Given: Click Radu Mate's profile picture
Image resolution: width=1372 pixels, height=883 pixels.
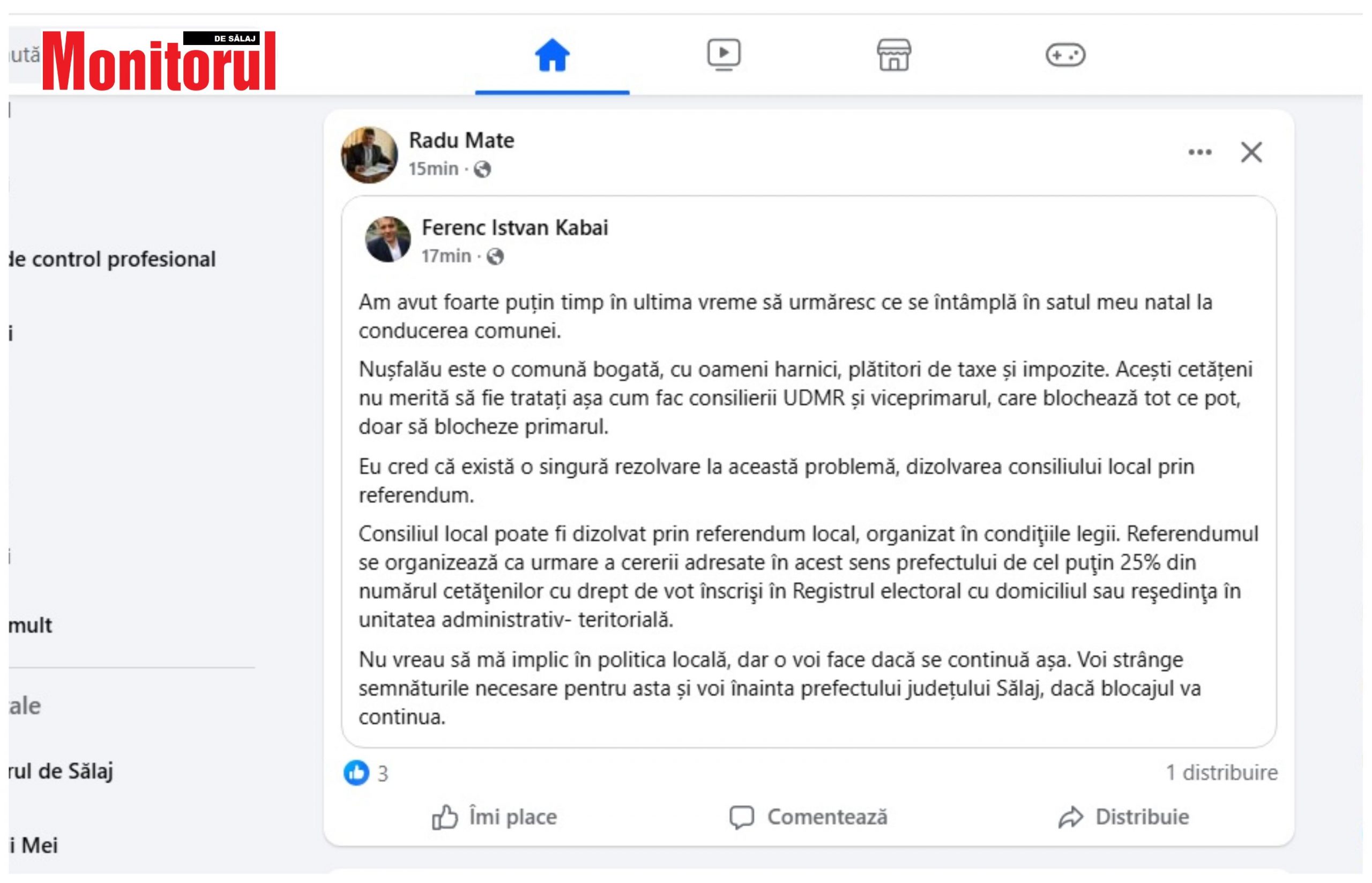Looking at the screenshot, I should point(369,155).
